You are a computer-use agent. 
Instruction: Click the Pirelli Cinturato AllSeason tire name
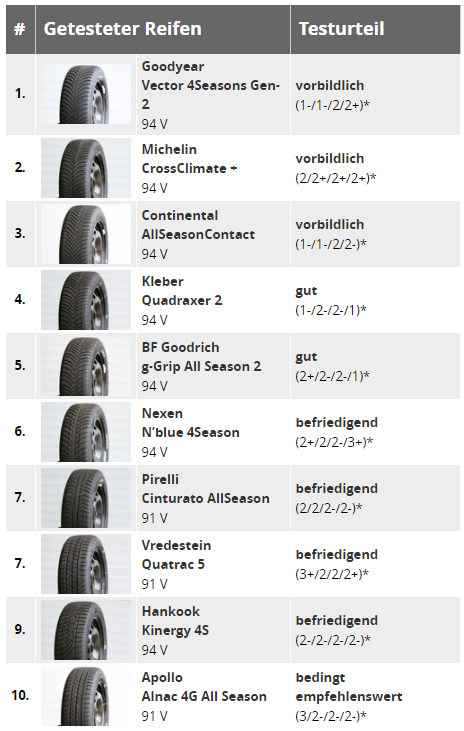coord(205,489)
